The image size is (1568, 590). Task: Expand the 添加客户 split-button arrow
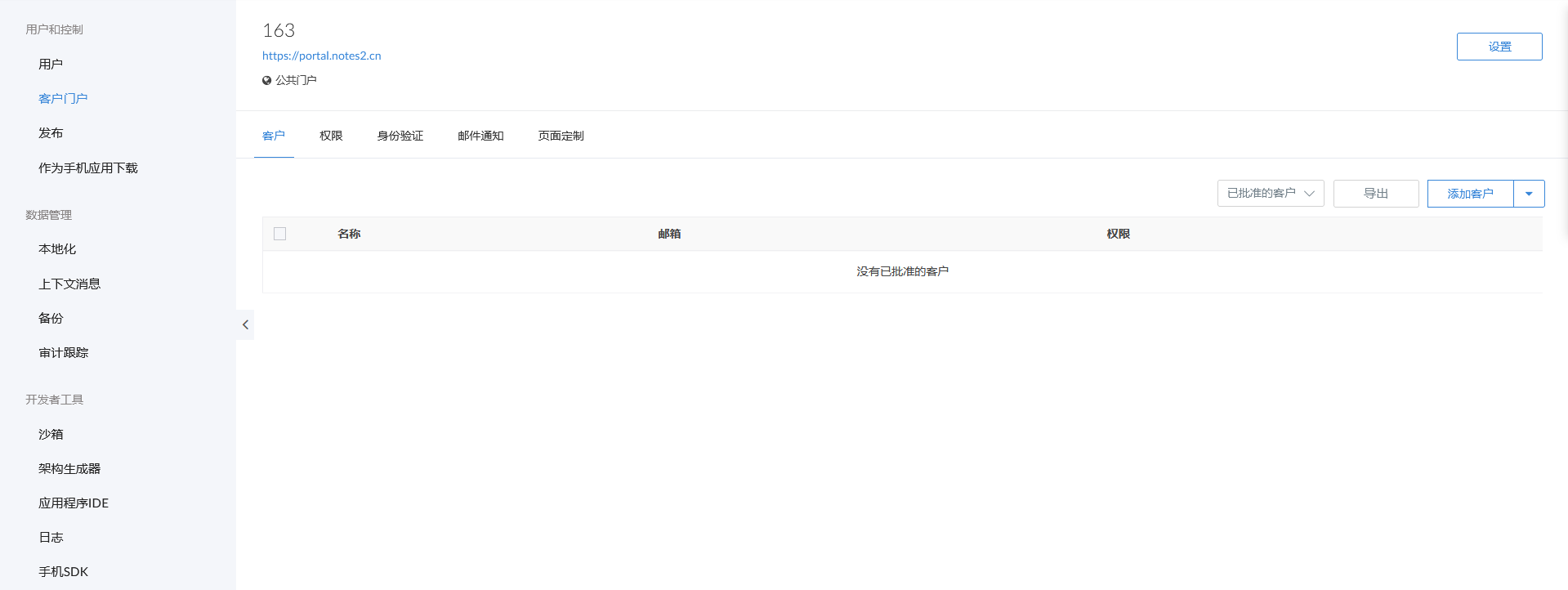[1529, 194]
